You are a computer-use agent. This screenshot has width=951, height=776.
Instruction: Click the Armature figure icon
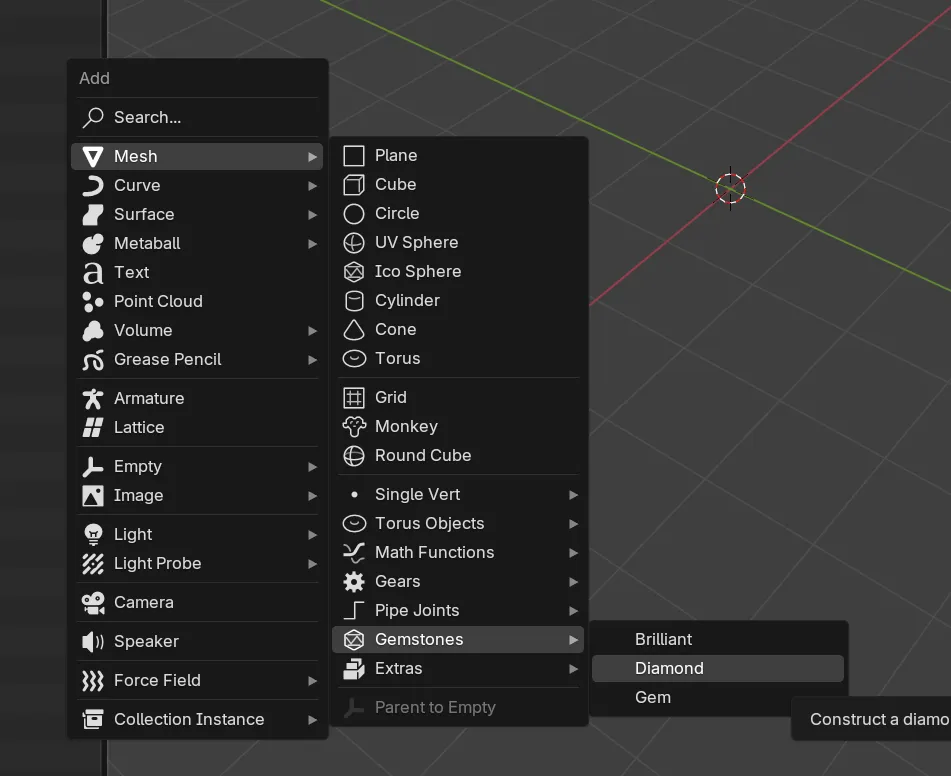(x=93, y=399)
